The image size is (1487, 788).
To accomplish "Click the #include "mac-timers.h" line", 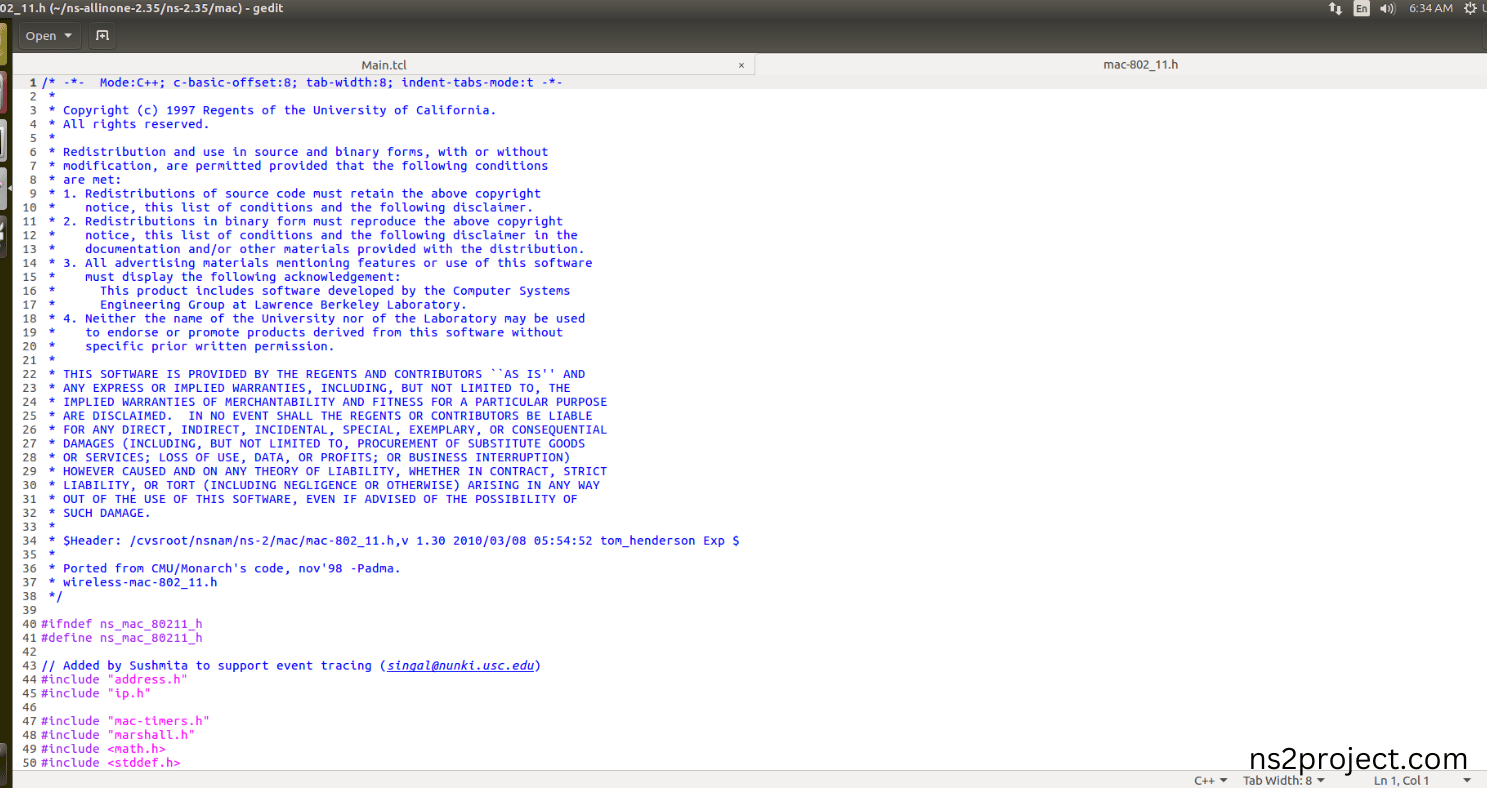I will tap(125, 721).
